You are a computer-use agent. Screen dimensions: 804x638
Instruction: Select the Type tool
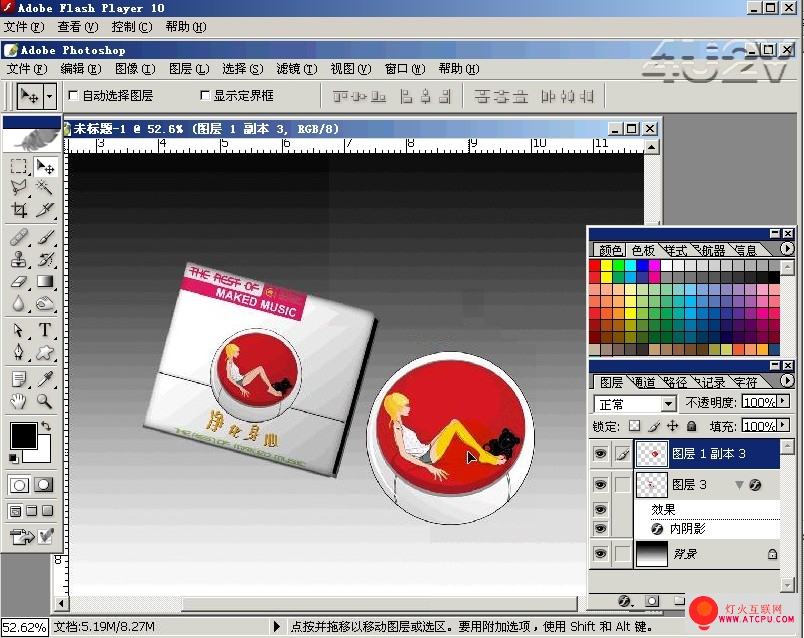click(x=45, y=330)
